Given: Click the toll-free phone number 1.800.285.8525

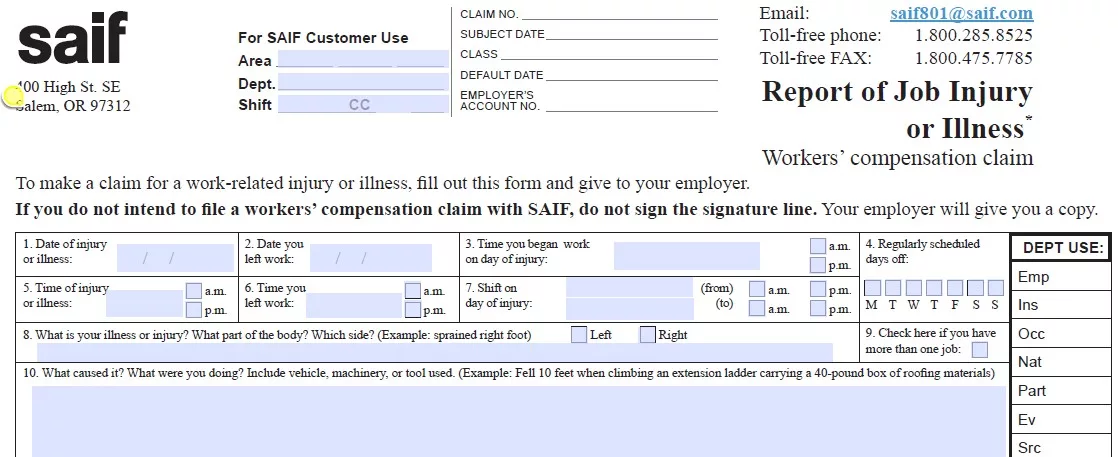Looking at the screenshot, I should point(974,36).
